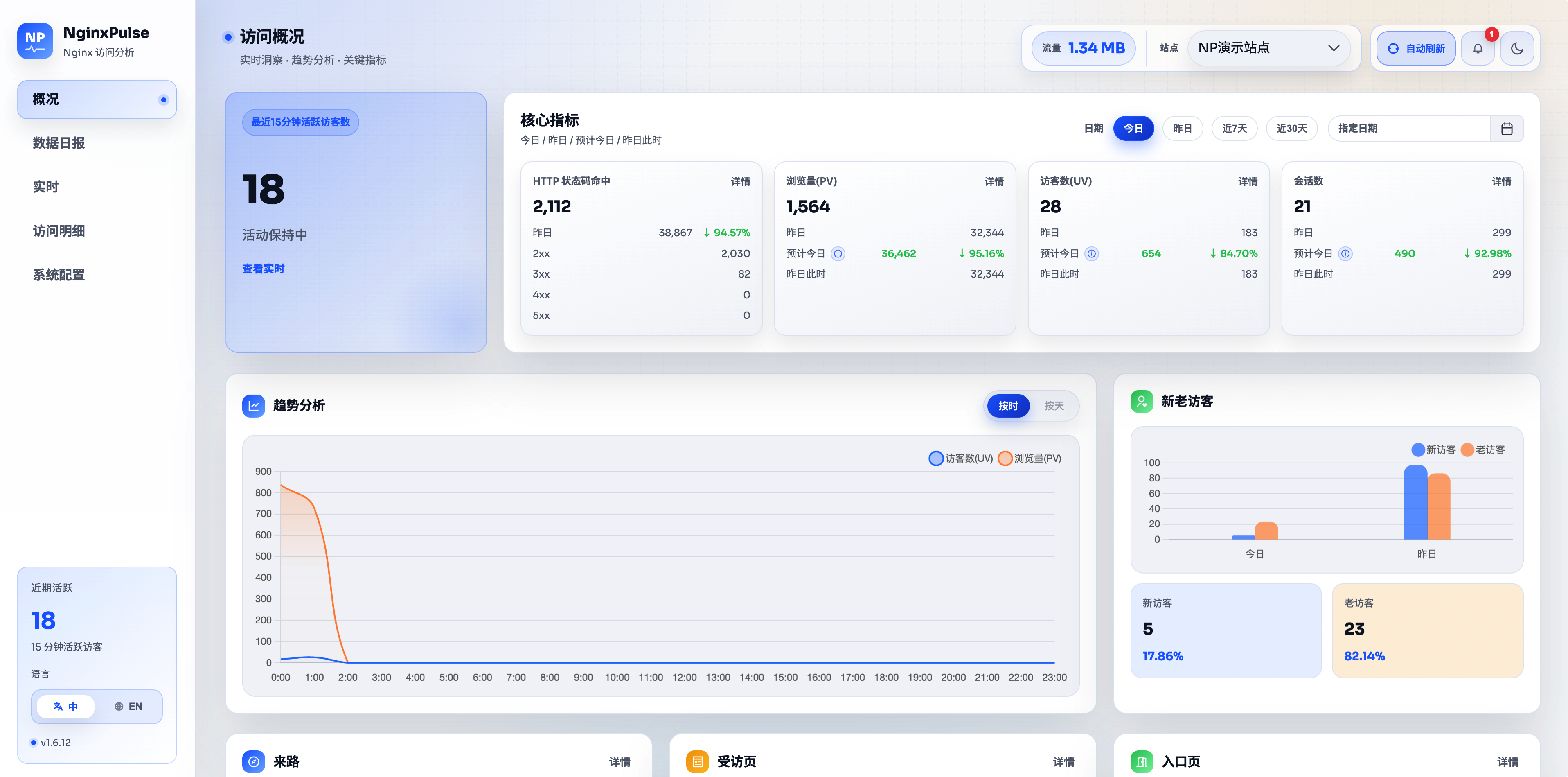The image size is (1568, 777).
Task: Click the sessions forecast info icon
Action: pos(1345,254)
